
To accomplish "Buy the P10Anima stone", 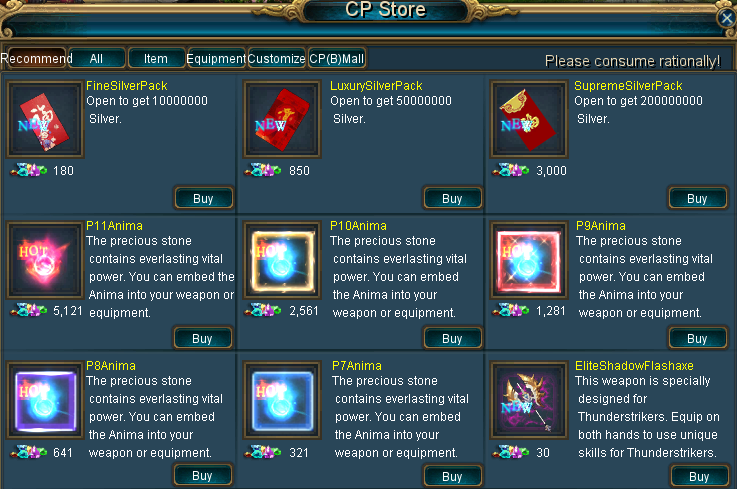I will pos(453,338).
